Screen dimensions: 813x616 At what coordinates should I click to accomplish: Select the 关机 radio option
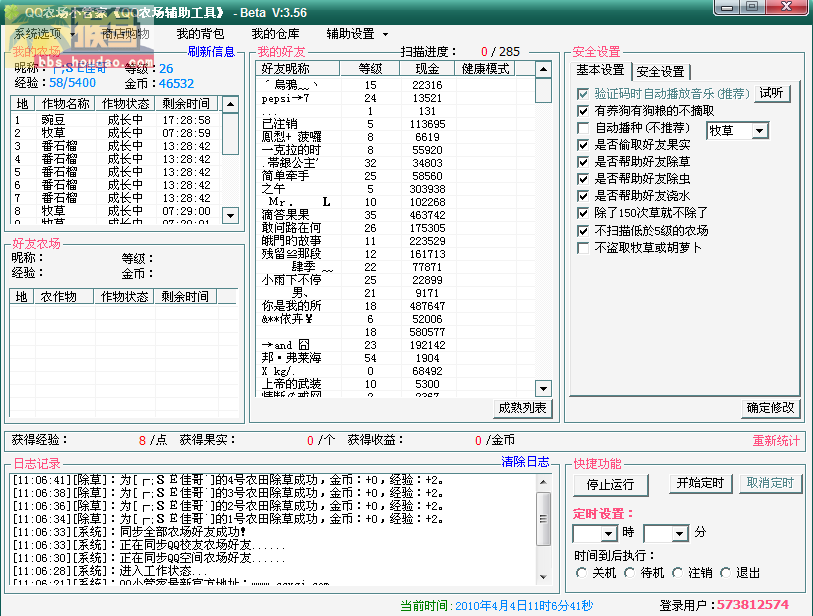click(x=581, y=573)
